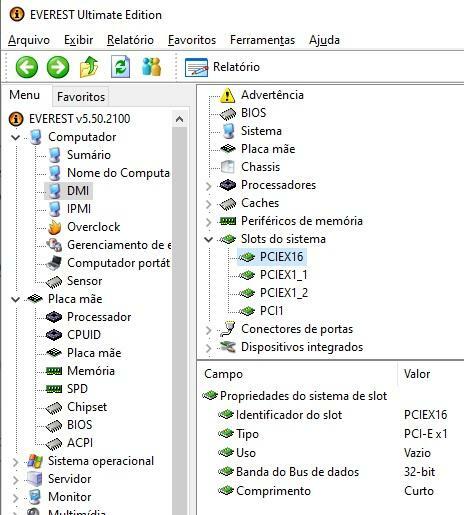Viewport: 464px width, 515px height.
Task: Collapse the Computador tree node
Action: click(x=15, y=137)
